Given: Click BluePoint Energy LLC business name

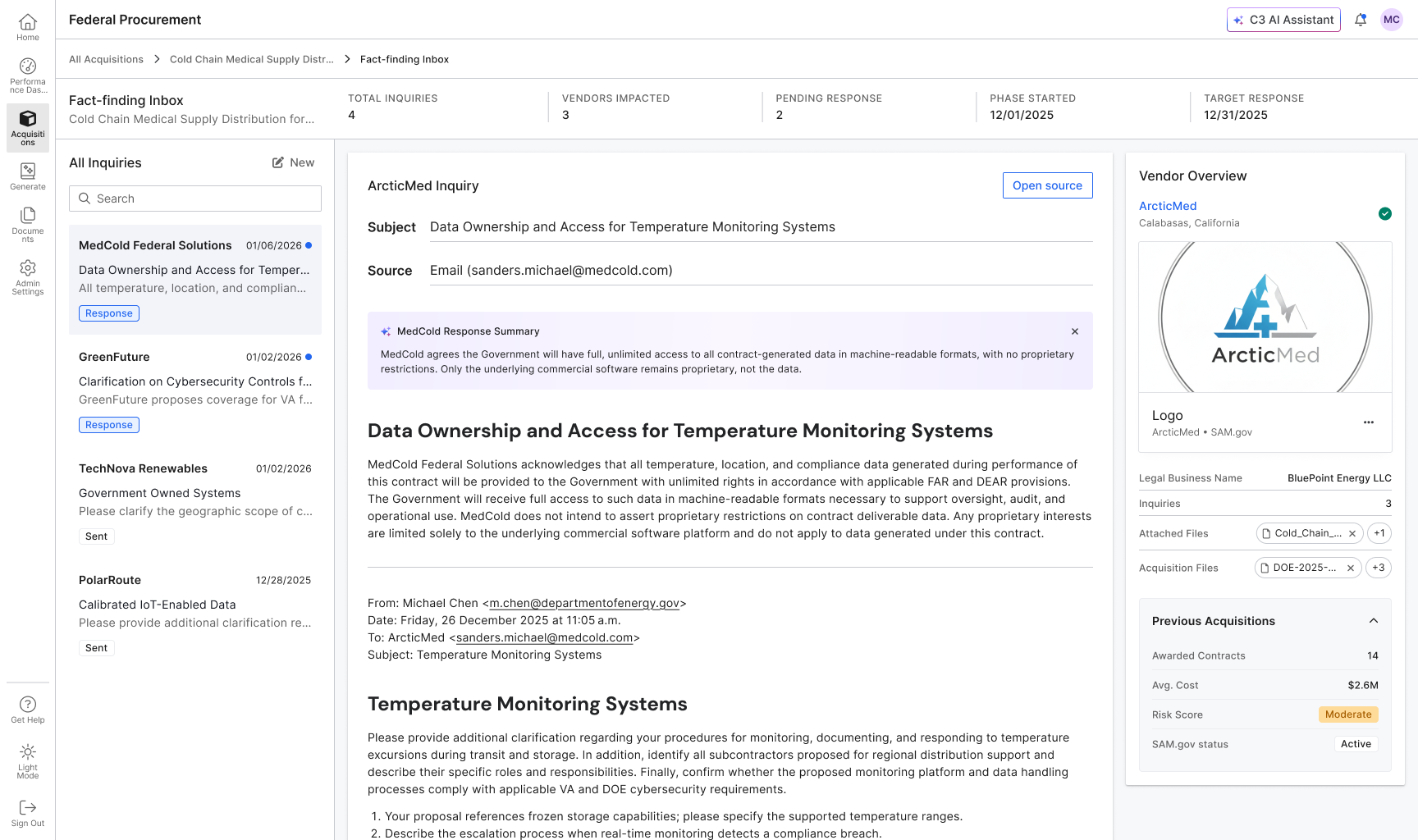Looking at the screenshot, I should (x=1339, y=478).
